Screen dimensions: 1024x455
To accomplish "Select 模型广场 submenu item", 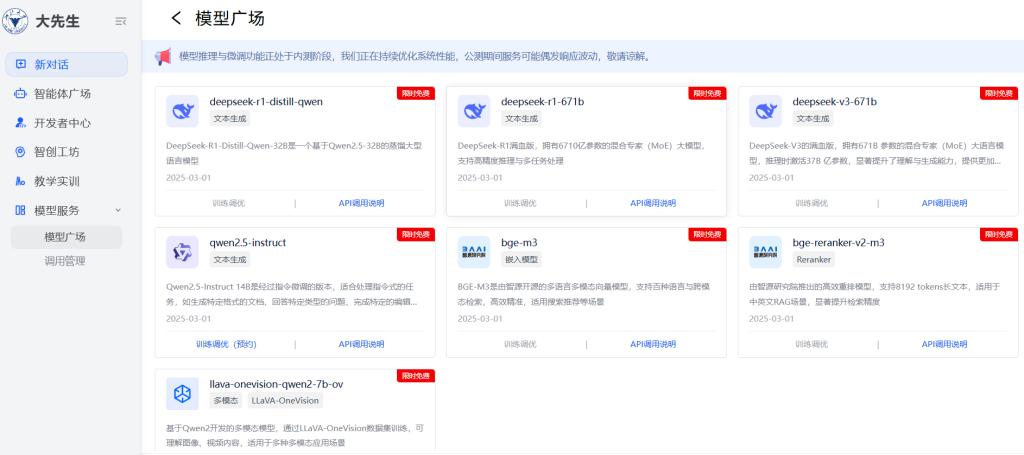I will tap(66, 237).
